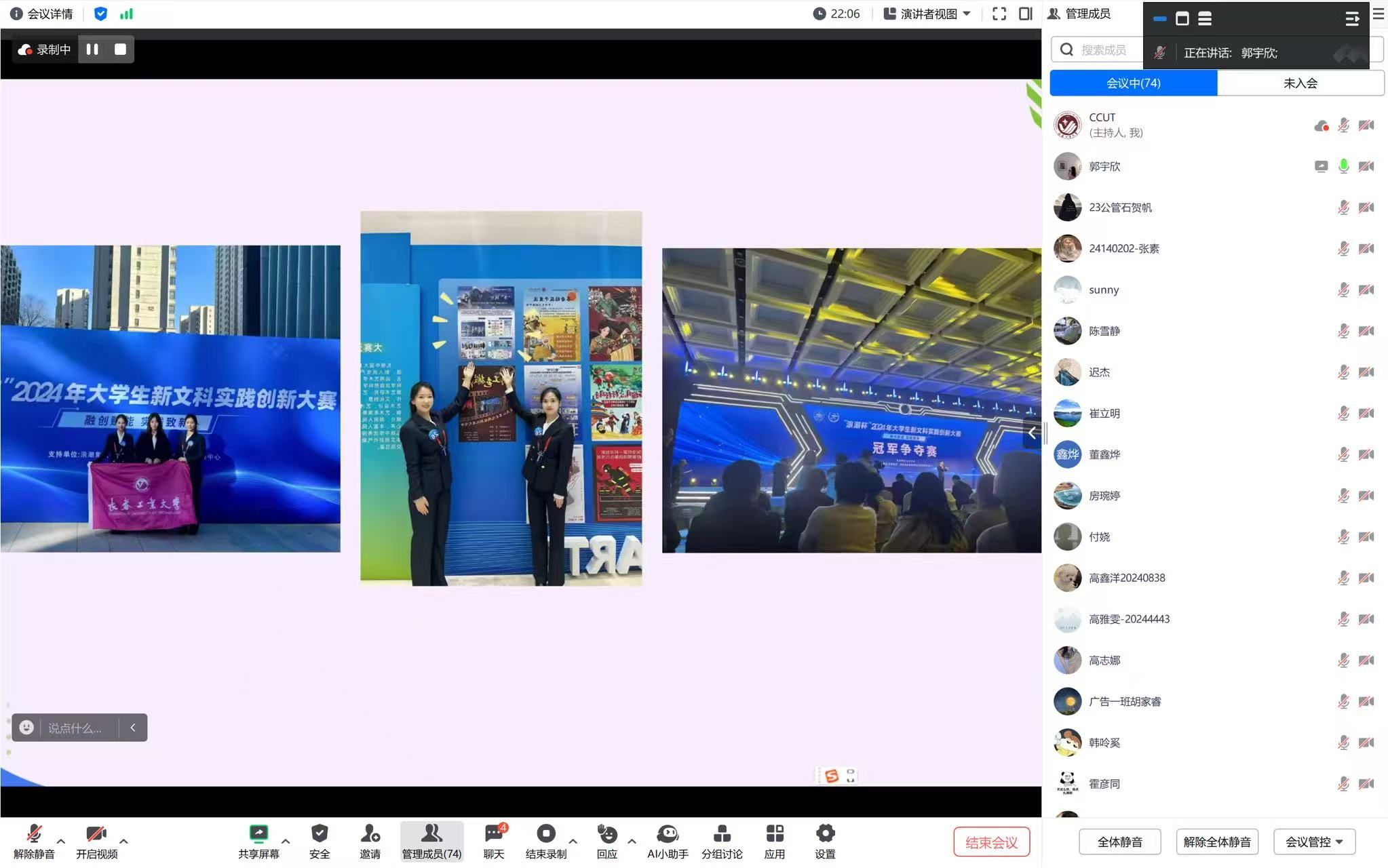Enter fullscreen mode via top icon

(999, 14)
